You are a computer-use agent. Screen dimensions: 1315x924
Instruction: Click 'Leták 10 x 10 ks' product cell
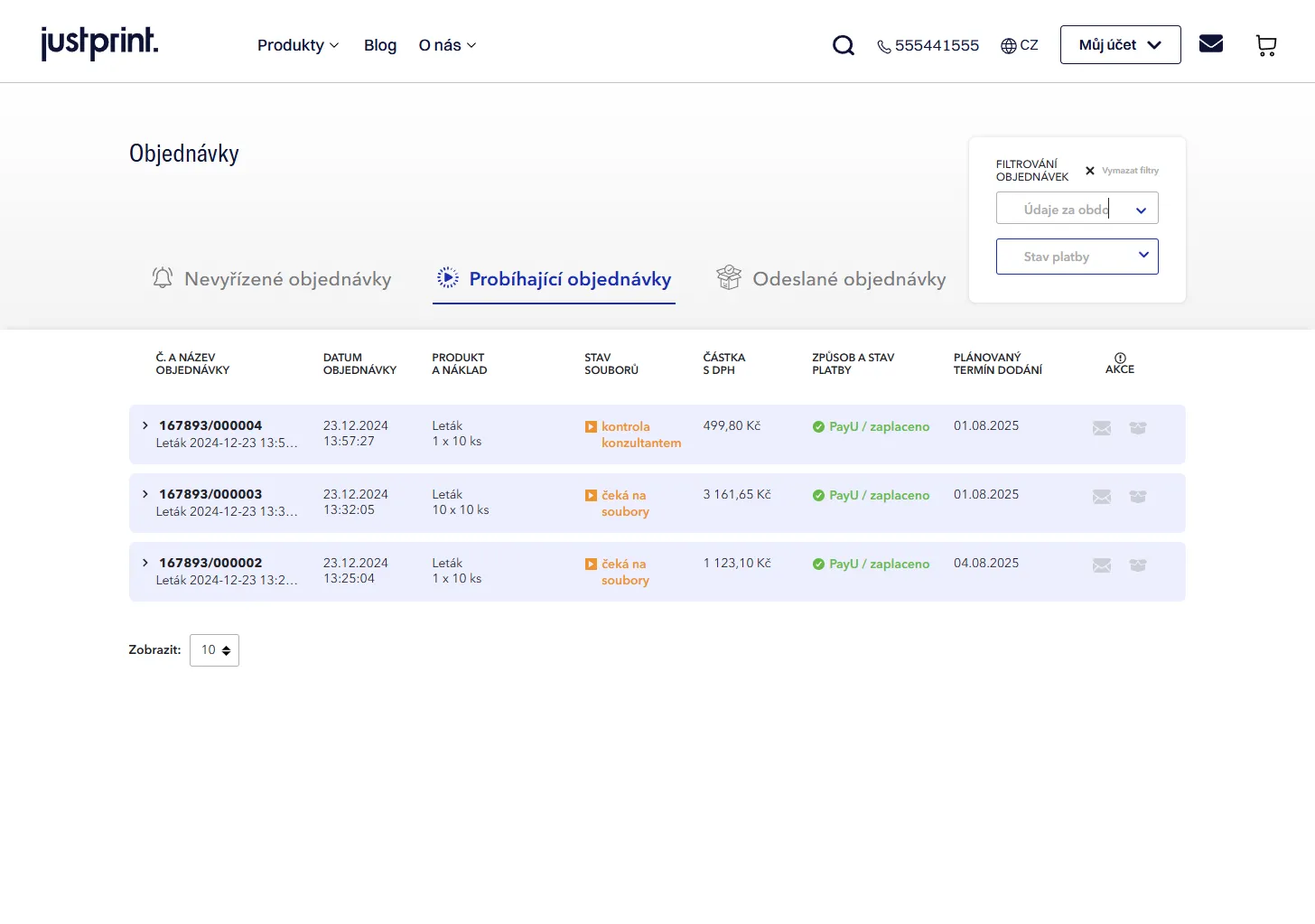tap(461, 502)
